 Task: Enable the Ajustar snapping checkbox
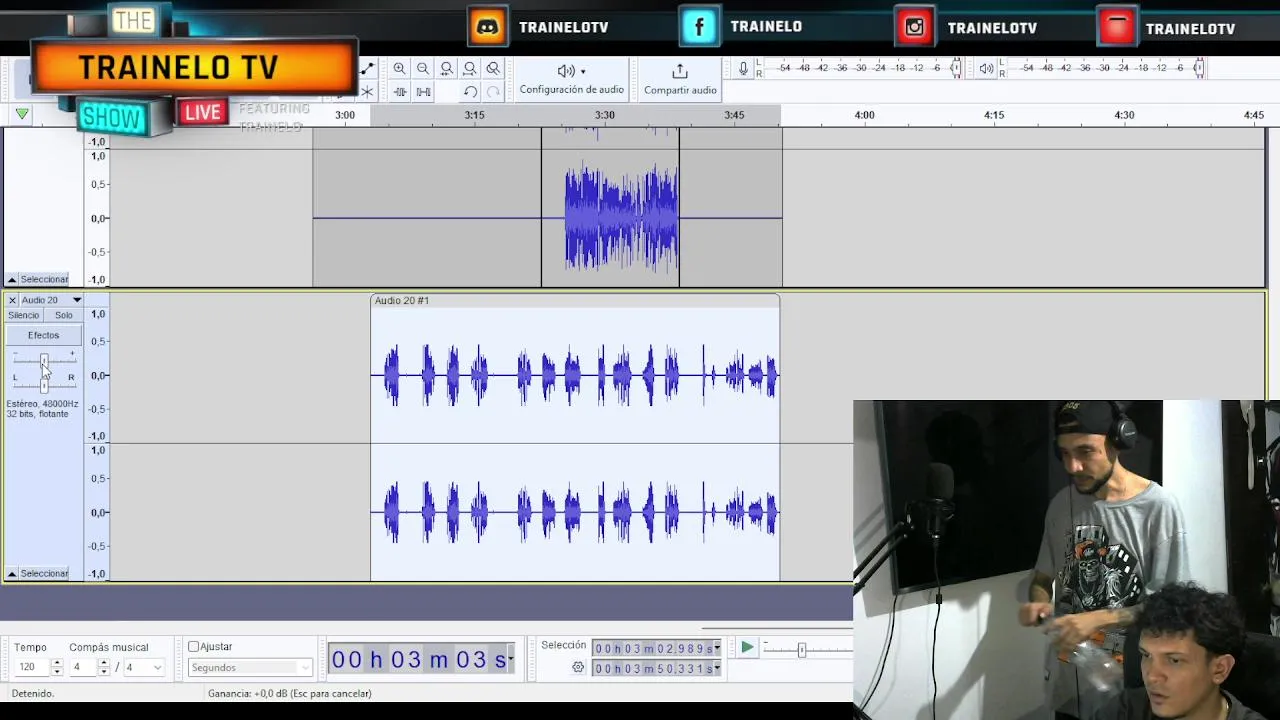pos(194,647)
